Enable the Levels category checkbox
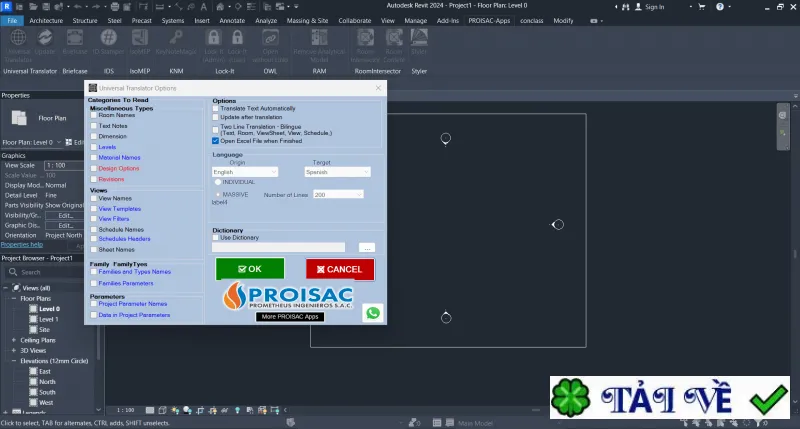 click(x=94, y=147)
